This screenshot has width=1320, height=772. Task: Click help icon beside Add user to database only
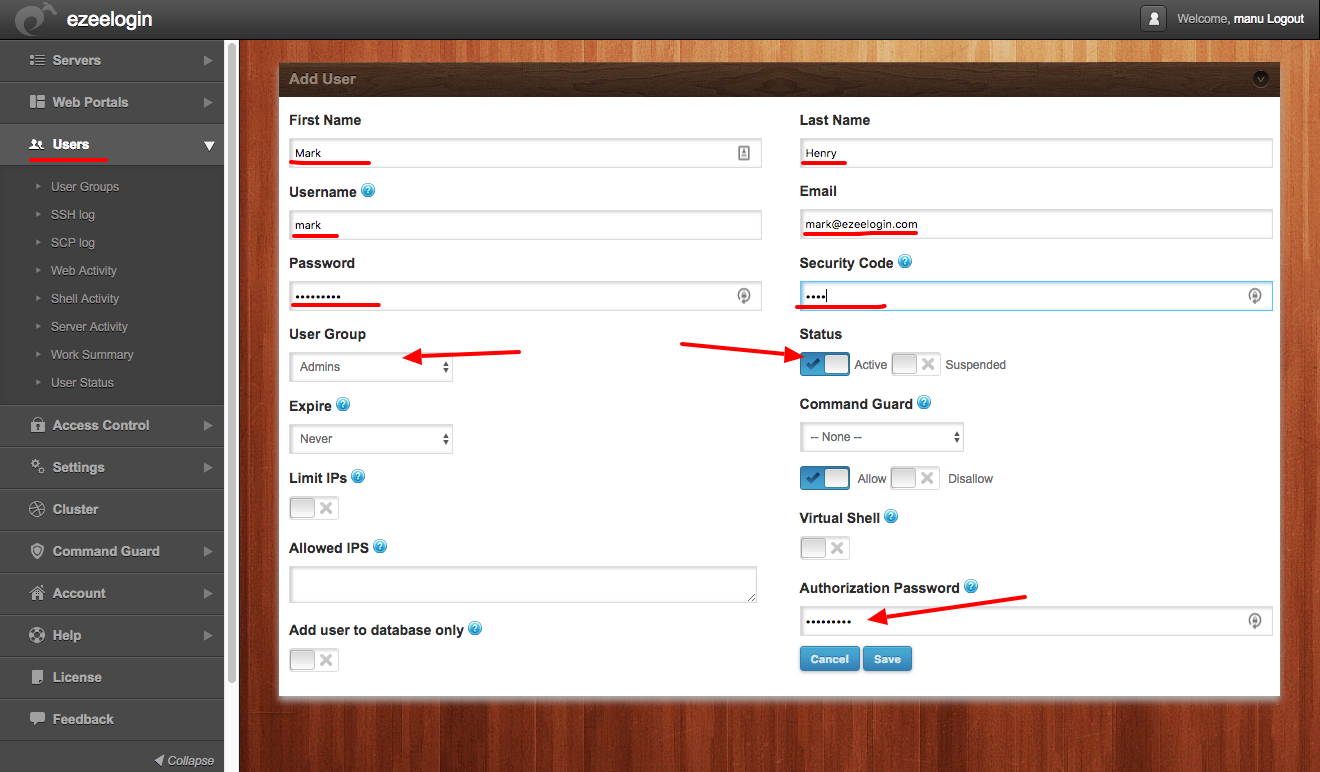click(x=475, y=629)
